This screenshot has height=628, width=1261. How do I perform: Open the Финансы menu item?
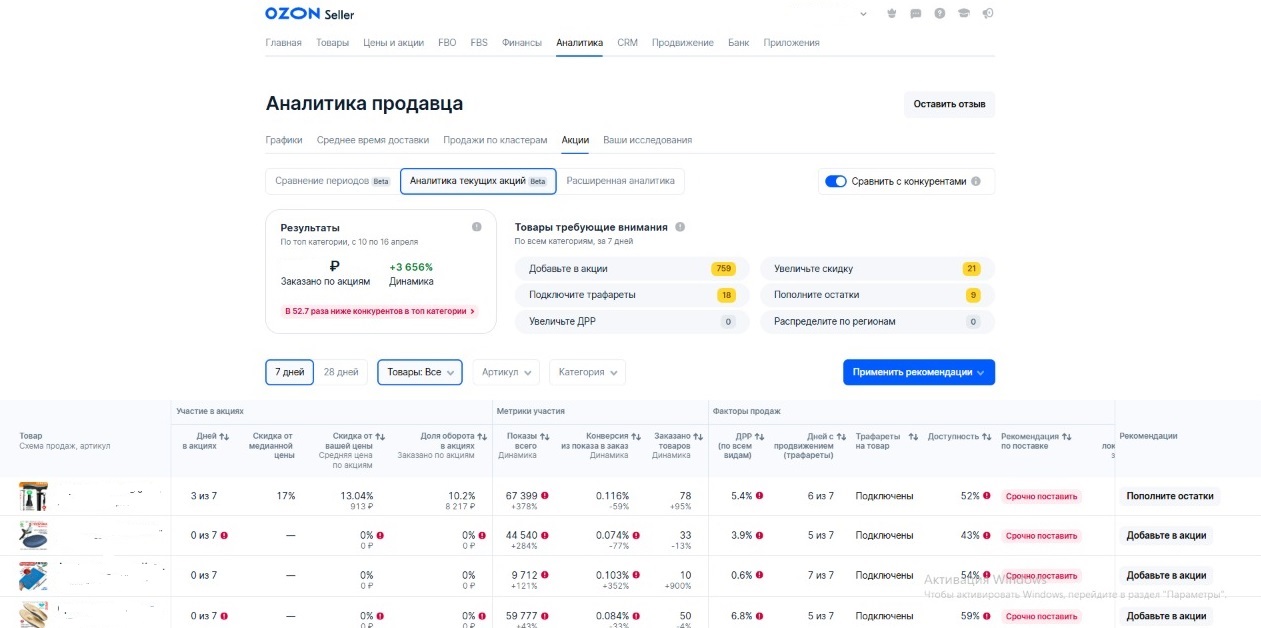(x=522, y=43)
